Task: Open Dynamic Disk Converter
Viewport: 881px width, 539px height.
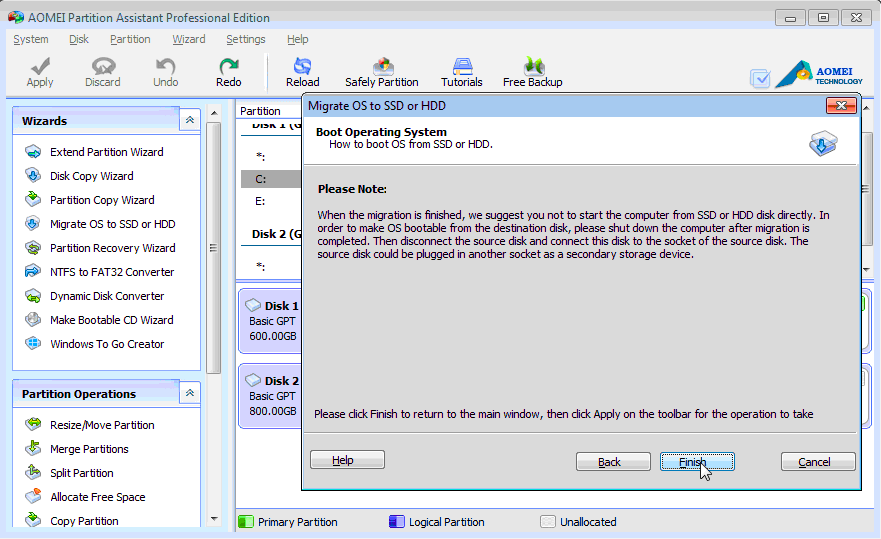Action: click(x=107, y=296)
